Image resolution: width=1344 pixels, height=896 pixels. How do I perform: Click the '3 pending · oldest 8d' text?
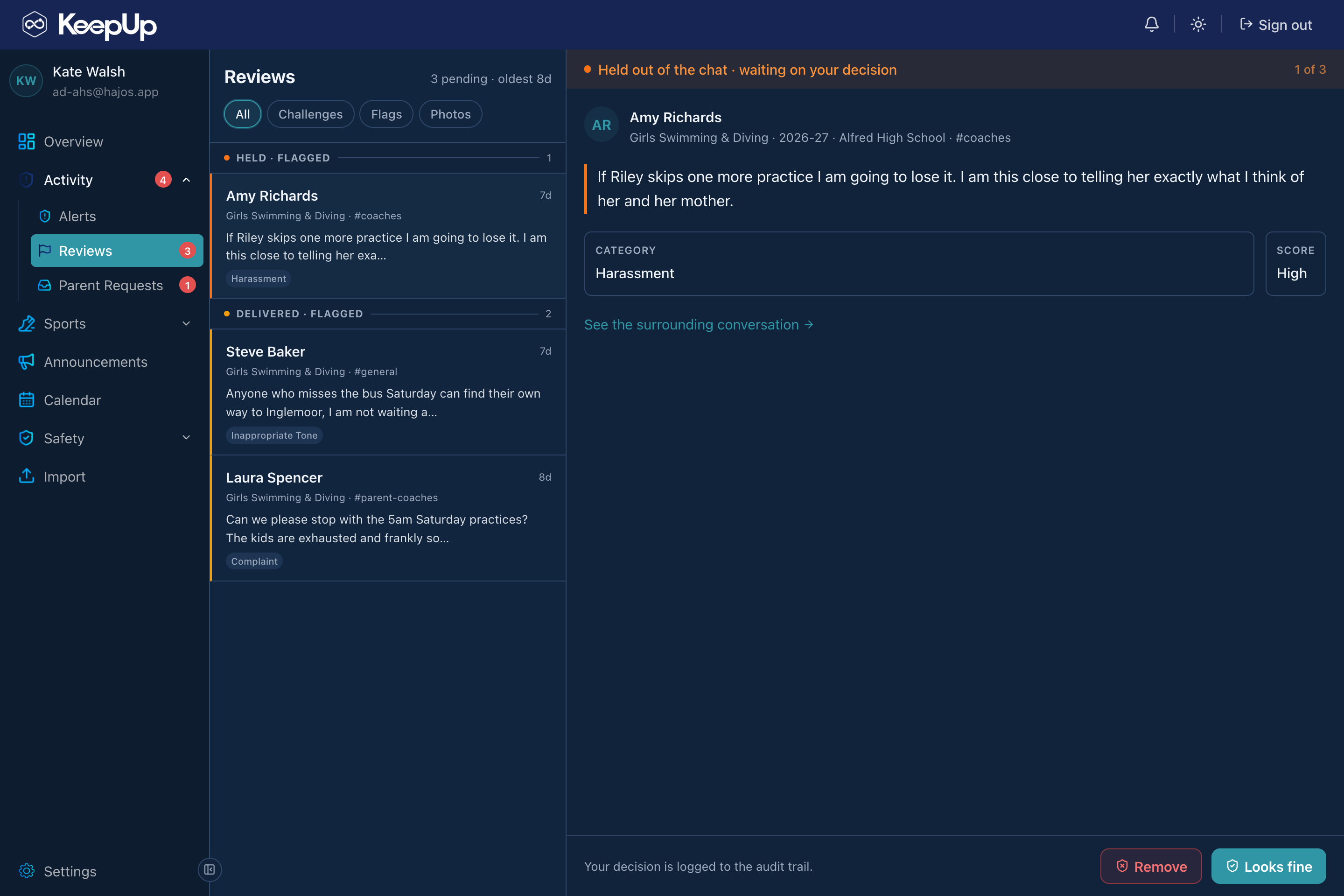tap(490, 79)
